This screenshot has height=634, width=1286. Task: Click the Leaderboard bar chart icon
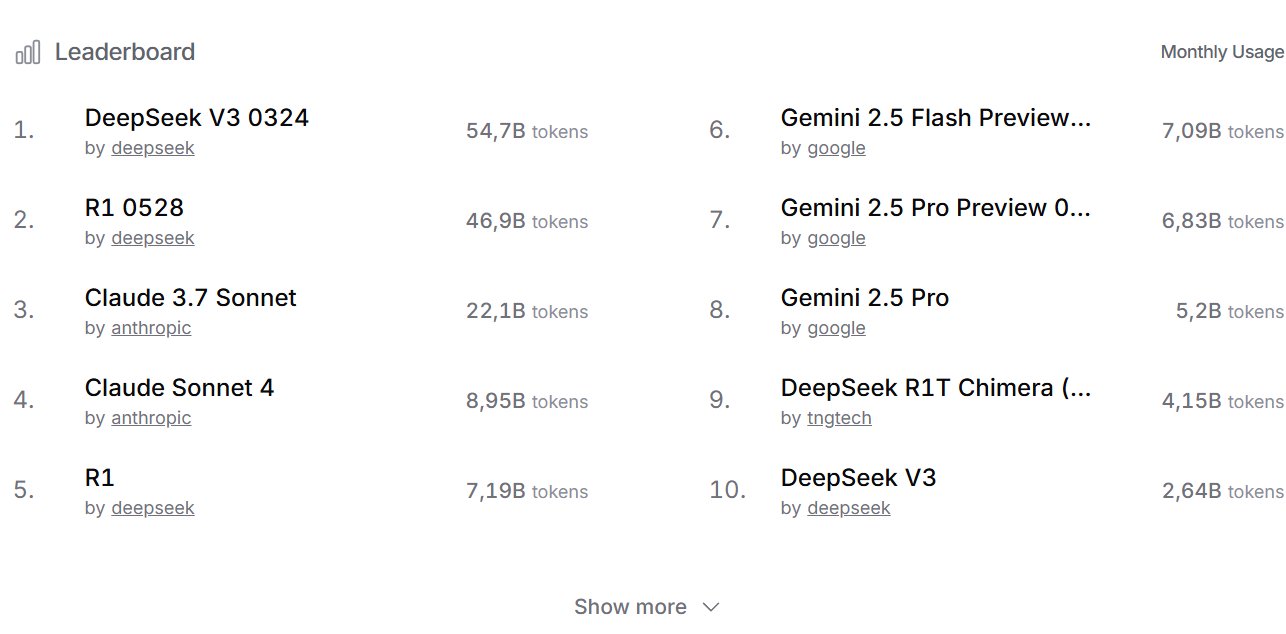tap(28, 53)
